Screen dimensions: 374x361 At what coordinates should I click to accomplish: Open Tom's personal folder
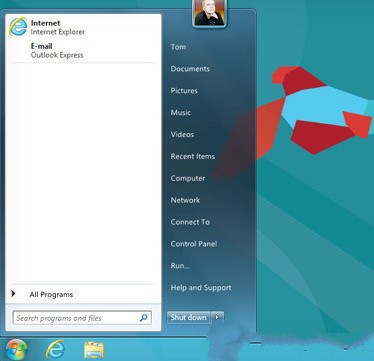tap(178, 47)
